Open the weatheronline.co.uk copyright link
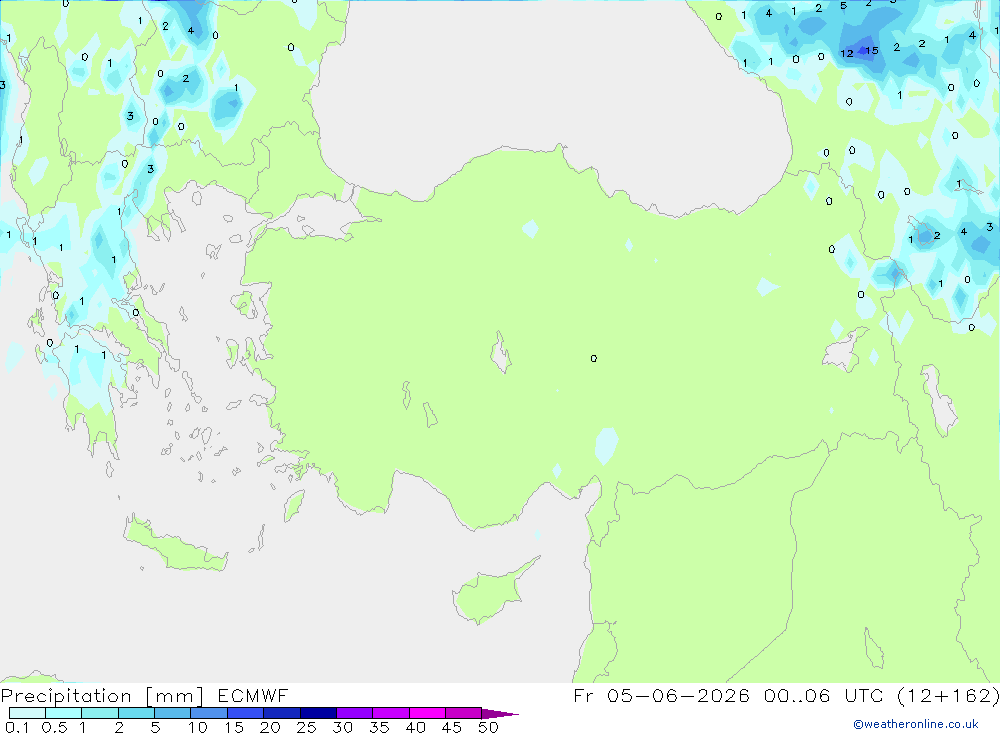The width and height of the screenshot is (1000, 733). point(916,724)
